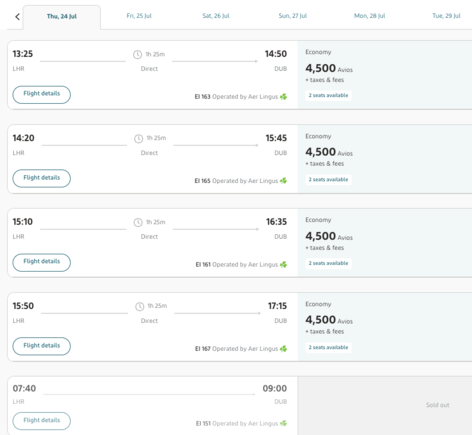
Task: Click 2 seats available badge on EI 161
Action: click(328, 263)
